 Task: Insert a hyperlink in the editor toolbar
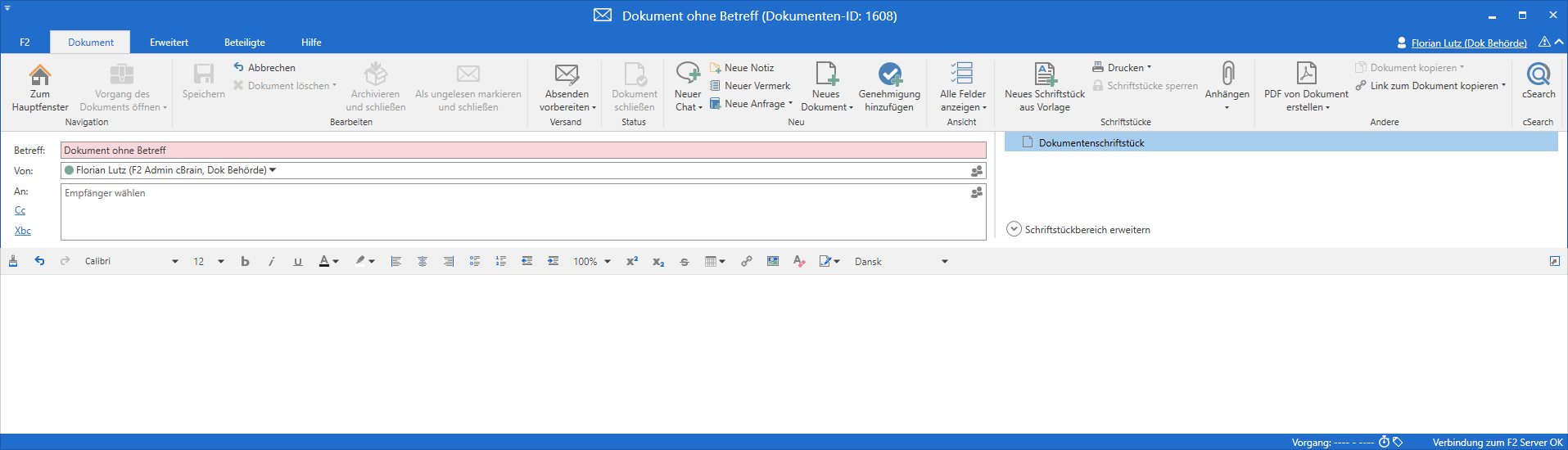click(x=746, y=262)
